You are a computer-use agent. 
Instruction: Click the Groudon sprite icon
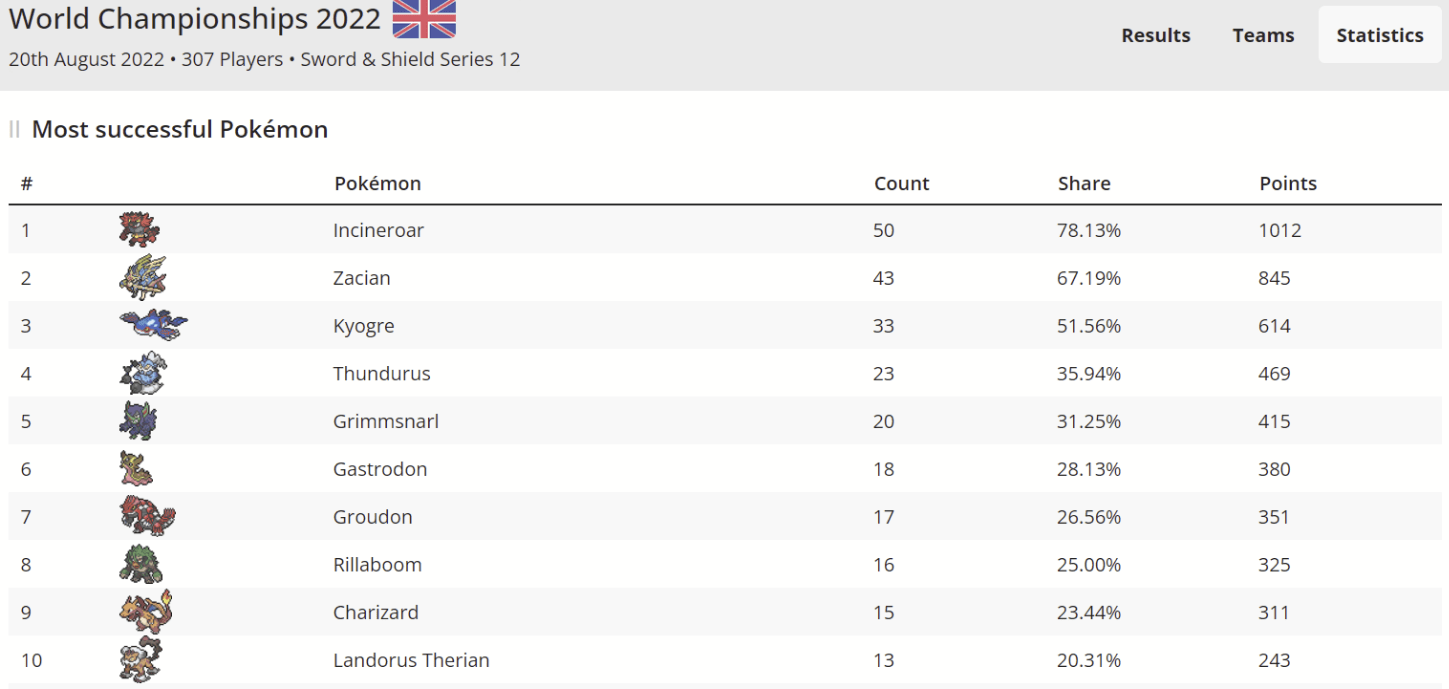point(147,516)
